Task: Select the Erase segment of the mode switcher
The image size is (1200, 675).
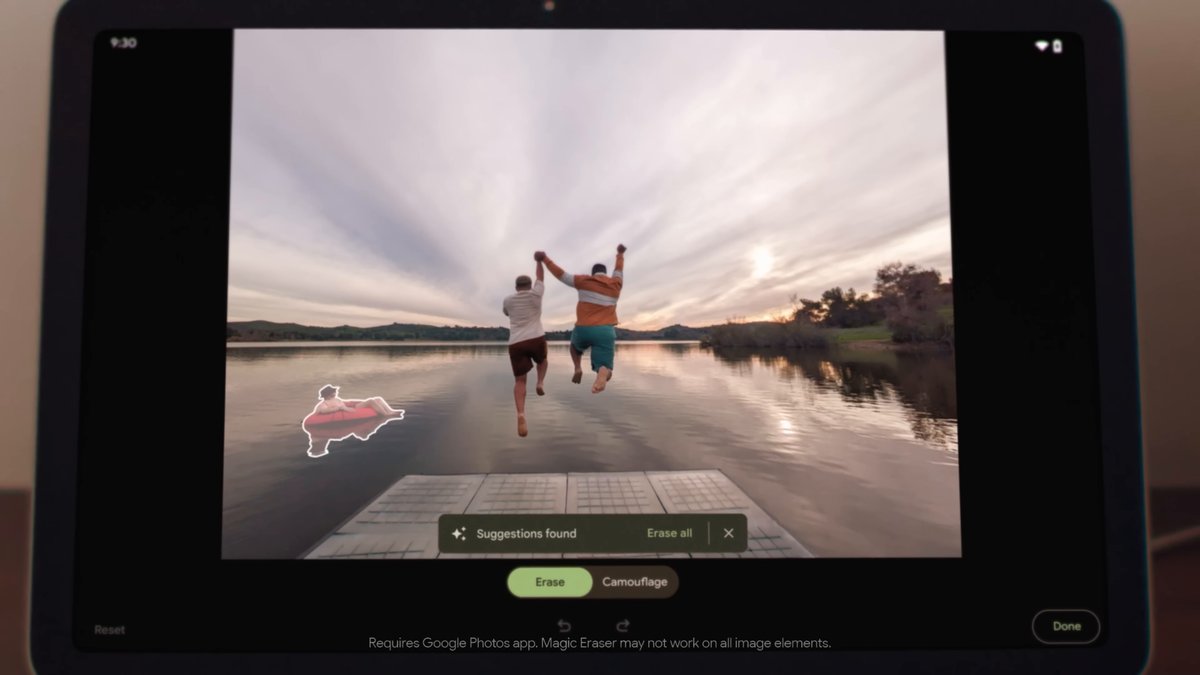Action: [x=549, y=581]
